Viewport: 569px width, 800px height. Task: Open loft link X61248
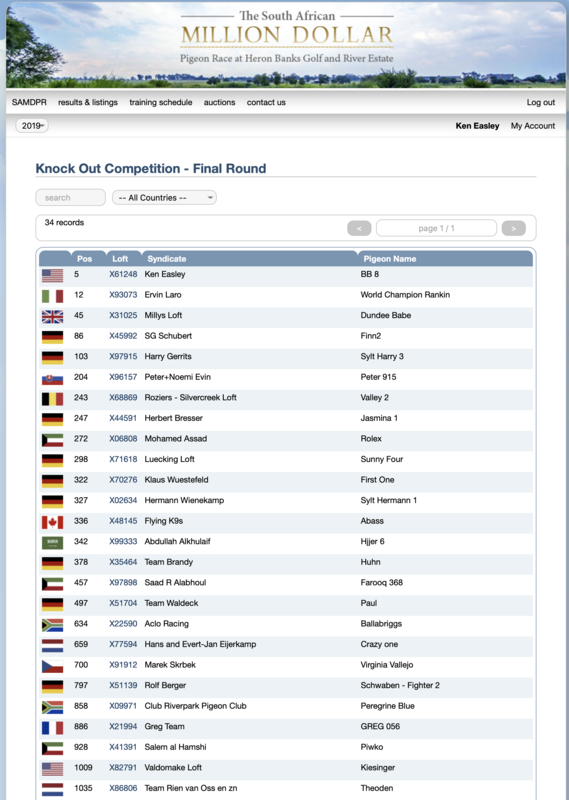[123, 274]
